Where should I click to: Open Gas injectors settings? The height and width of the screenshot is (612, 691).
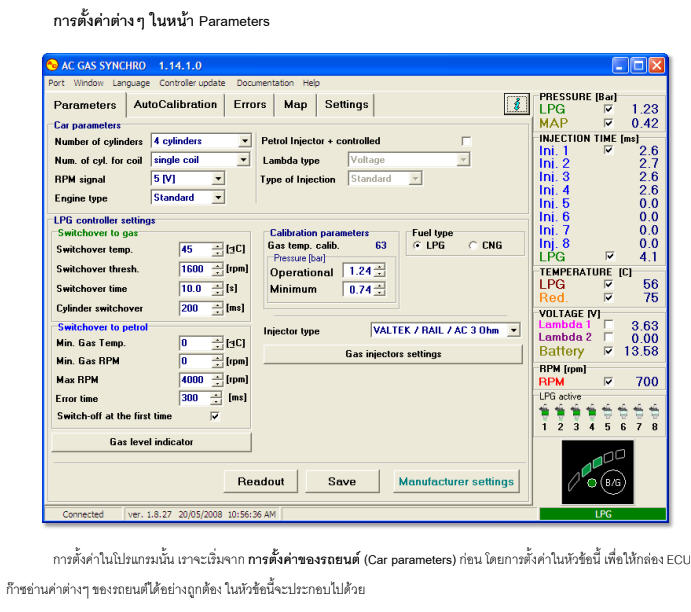393,354
